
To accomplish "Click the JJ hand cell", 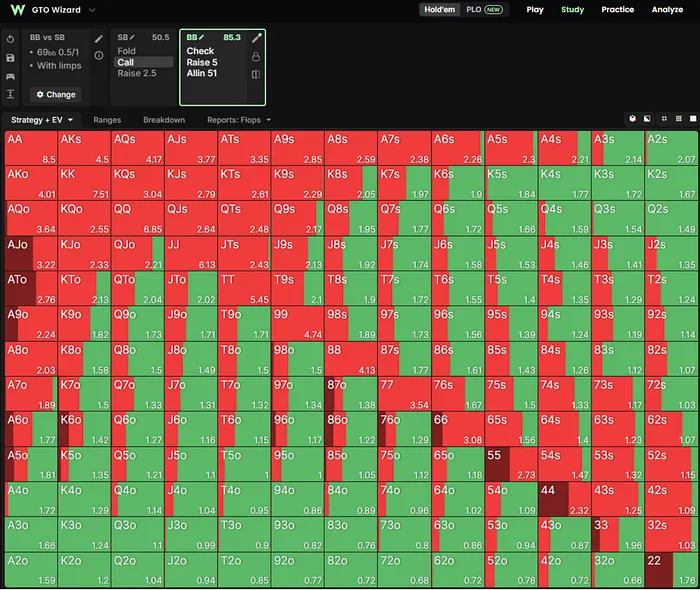I will coord(191,253).
